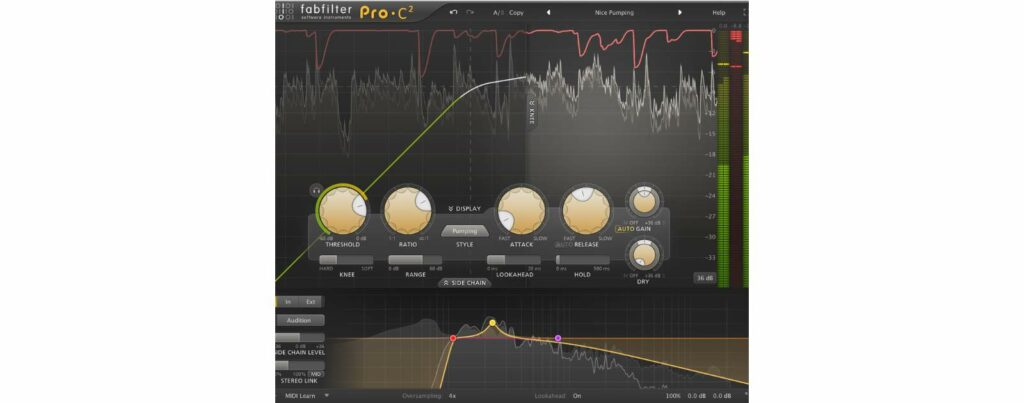Collapse the Side Chain panel
The image size is (1024, 403).
(x=465, y=283)
